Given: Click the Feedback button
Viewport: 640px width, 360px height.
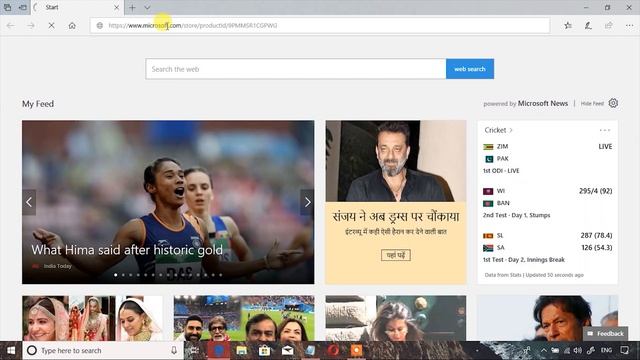Looking at the screenshot, I should point(606,333).
